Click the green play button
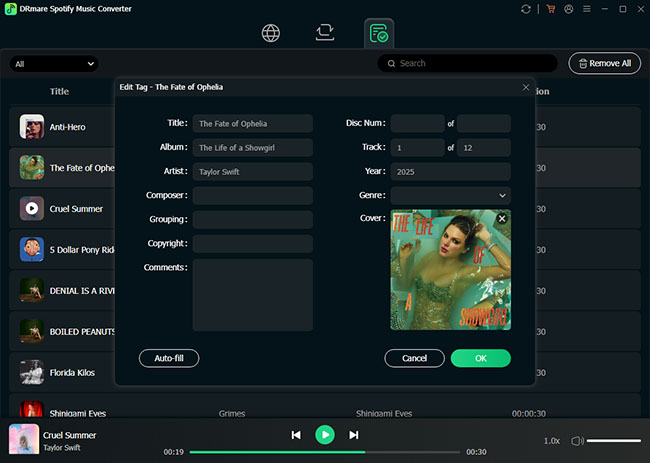This screenshot has height=463, width=650. [325, 435]
